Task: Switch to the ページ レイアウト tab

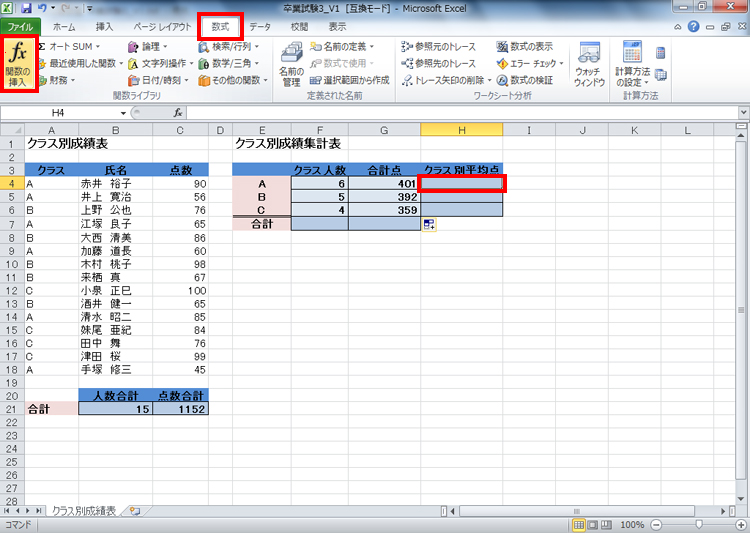Action: coord(162,27)
